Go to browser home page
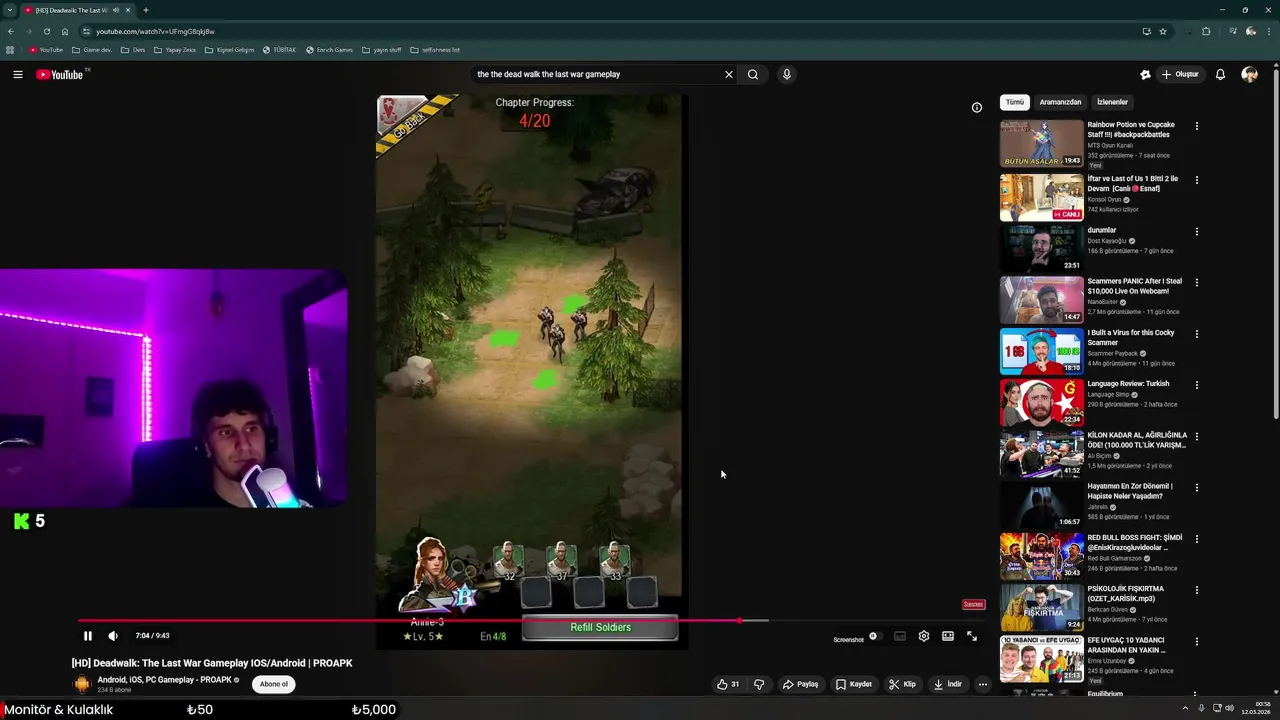 [x=65, y=31]
